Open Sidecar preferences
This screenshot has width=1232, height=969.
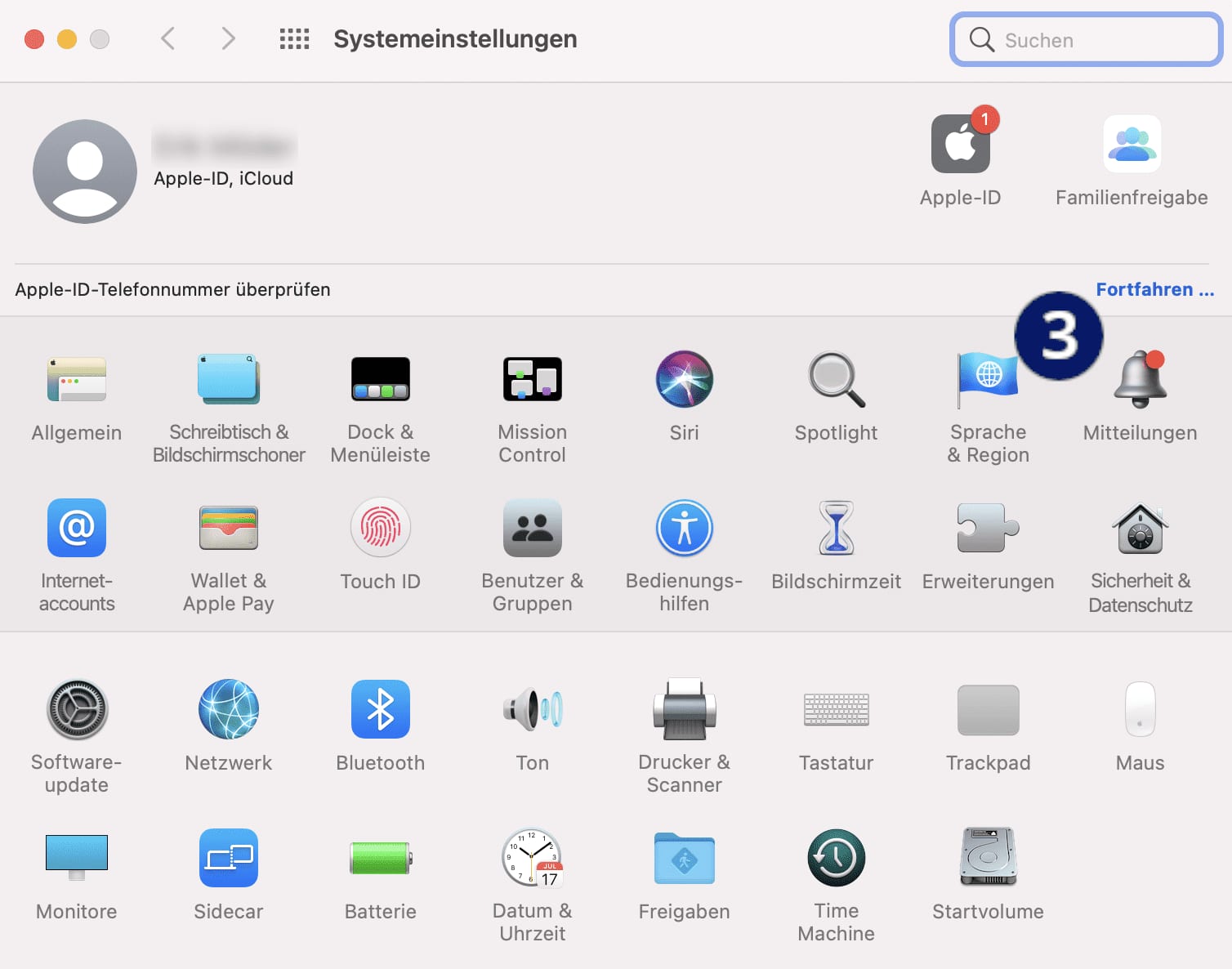pos(229,858)
